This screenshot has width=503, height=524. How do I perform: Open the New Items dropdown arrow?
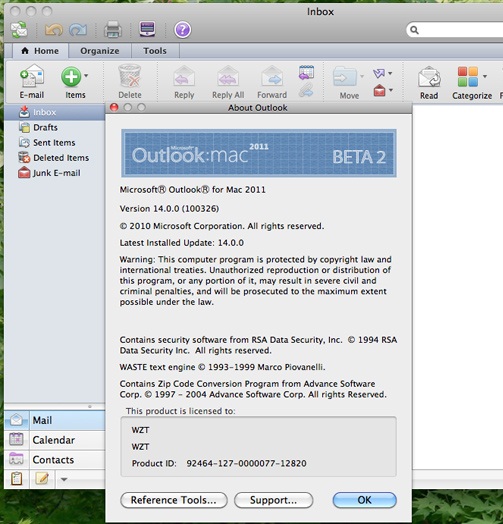pos(86,76)
